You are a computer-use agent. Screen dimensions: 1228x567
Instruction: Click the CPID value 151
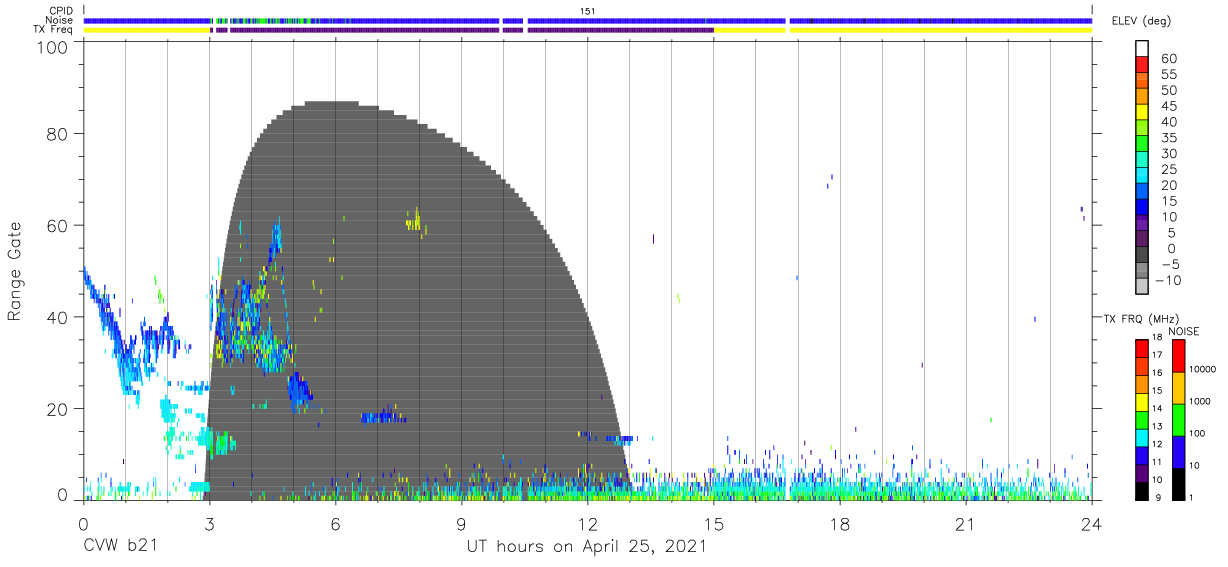(588, 9)
